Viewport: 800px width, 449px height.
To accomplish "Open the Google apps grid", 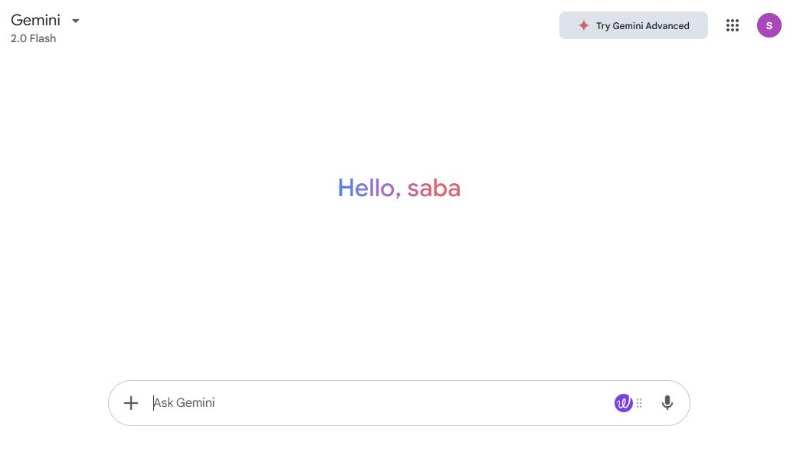I will (x=732, y=26).
